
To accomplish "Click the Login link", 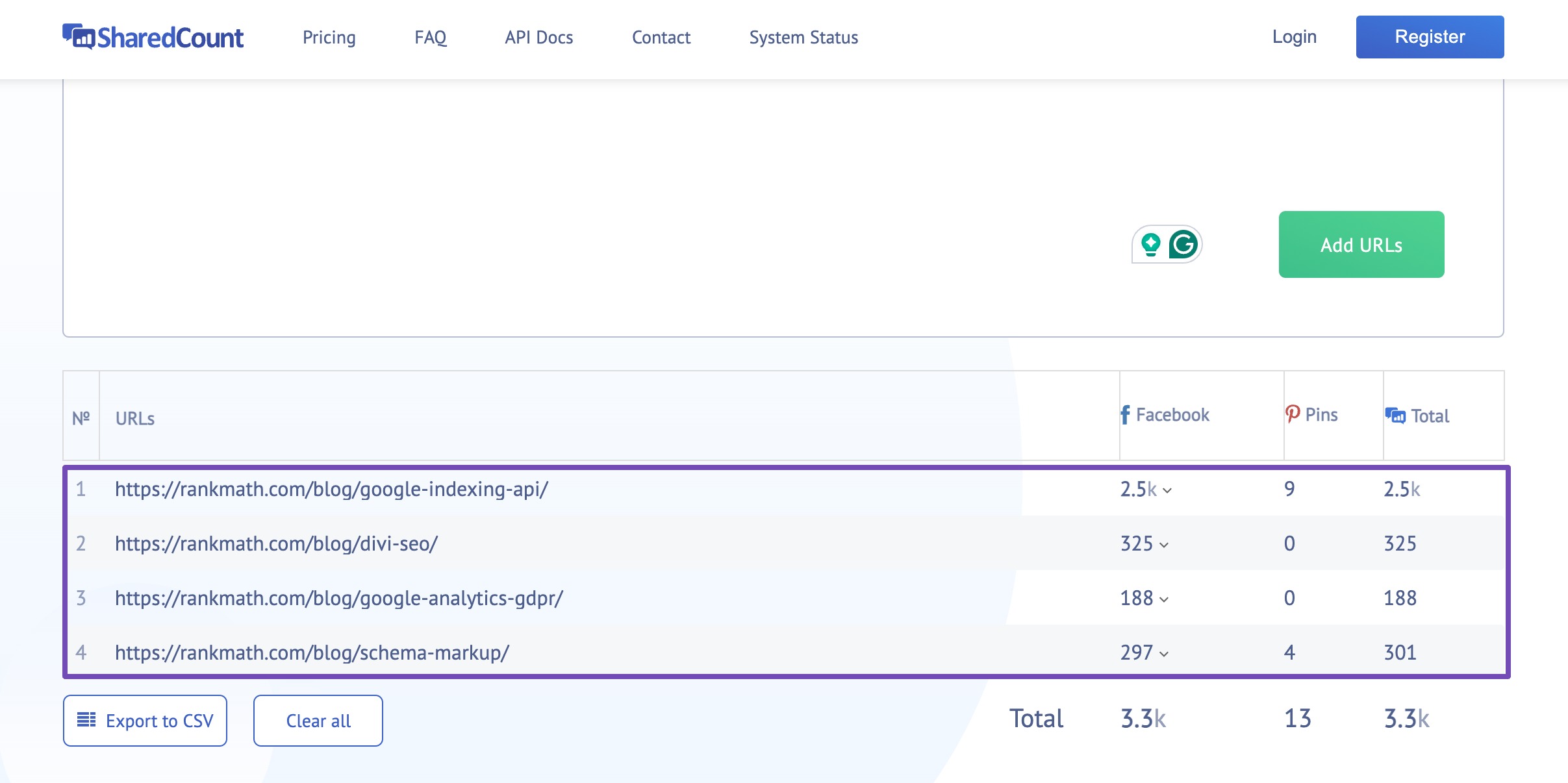I will point(1295,37).
